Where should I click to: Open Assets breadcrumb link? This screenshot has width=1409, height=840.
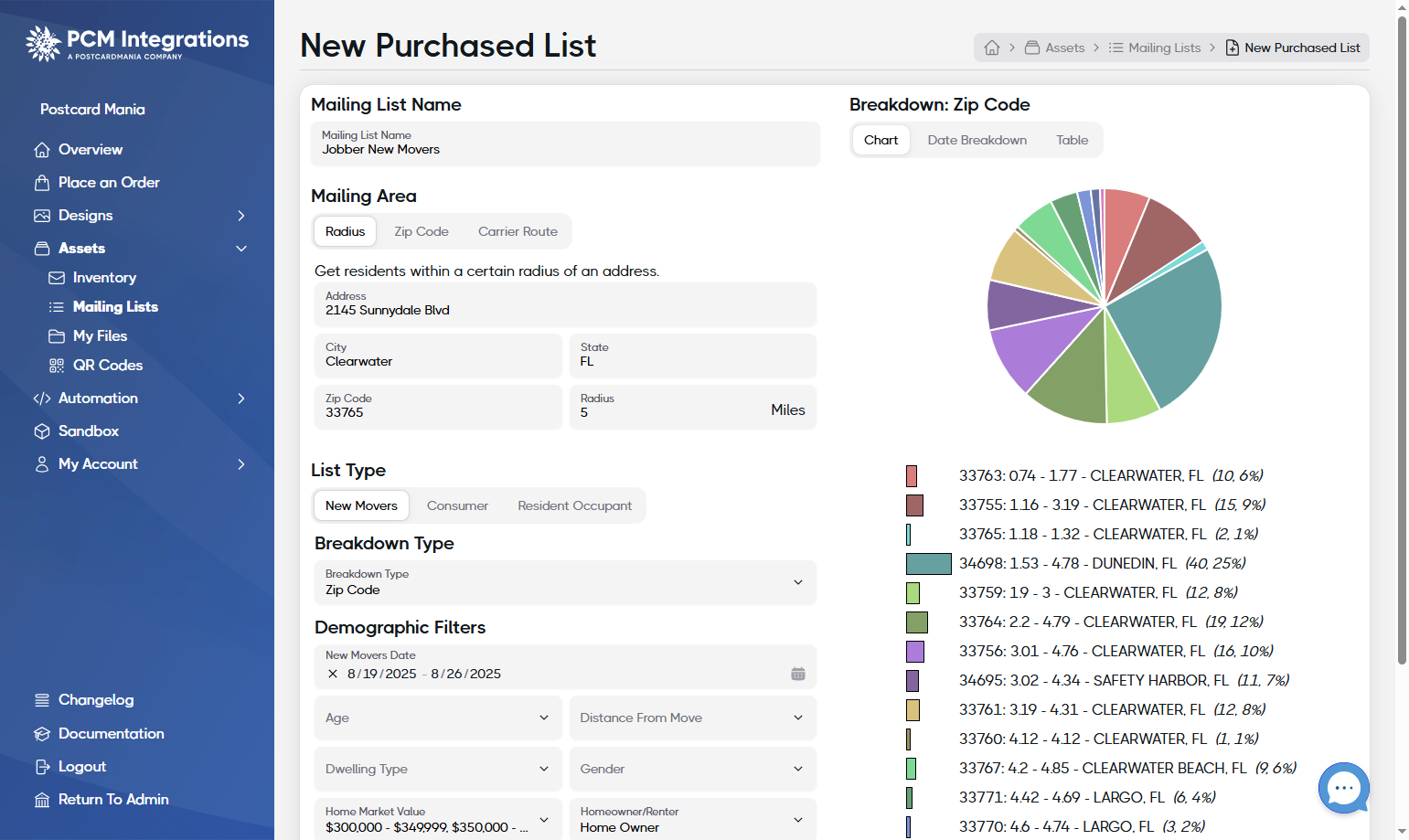point(1054,48)
